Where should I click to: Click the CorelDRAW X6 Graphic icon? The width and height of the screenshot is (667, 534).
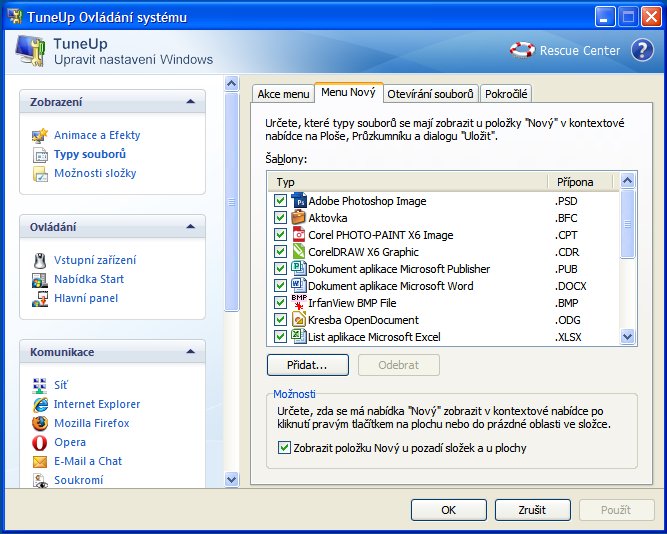point(299,251)
